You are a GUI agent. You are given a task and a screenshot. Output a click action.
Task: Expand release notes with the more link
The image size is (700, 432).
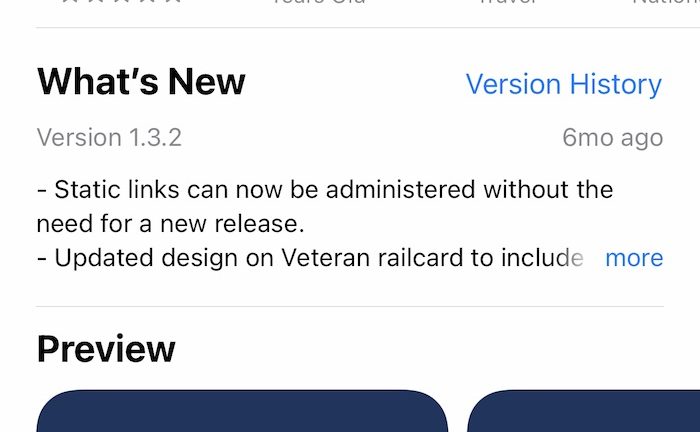coord(634,258)
